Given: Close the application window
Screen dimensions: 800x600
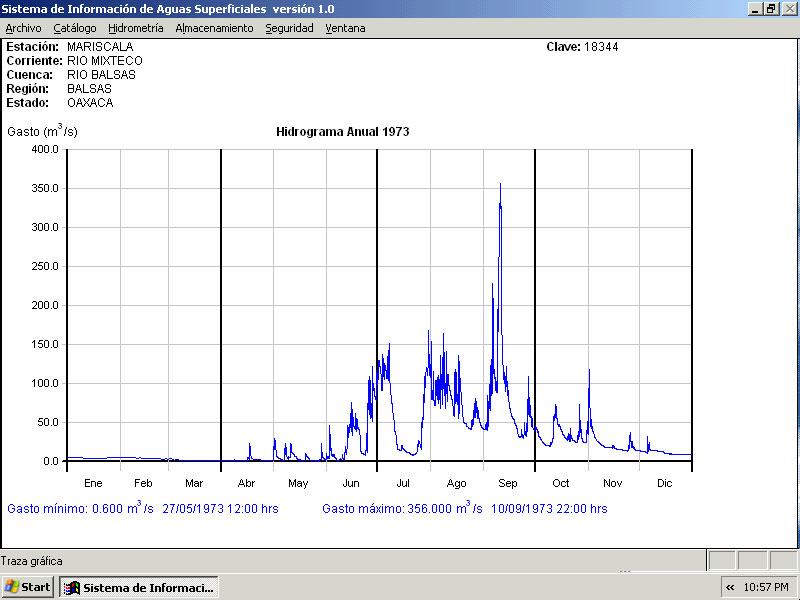Looking at the screenshot, I should tap(788, 8).
